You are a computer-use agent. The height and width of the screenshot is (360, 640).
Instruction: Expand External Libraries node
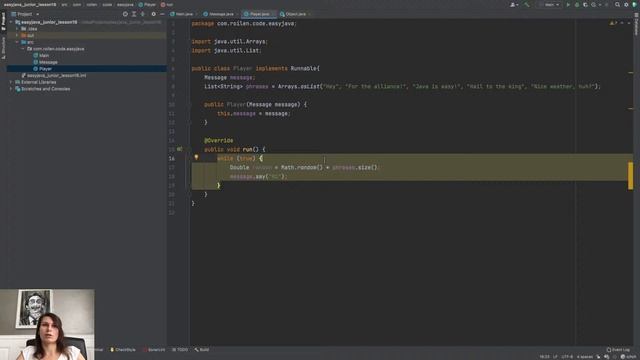pyautogui.click(x=11, y=82)
